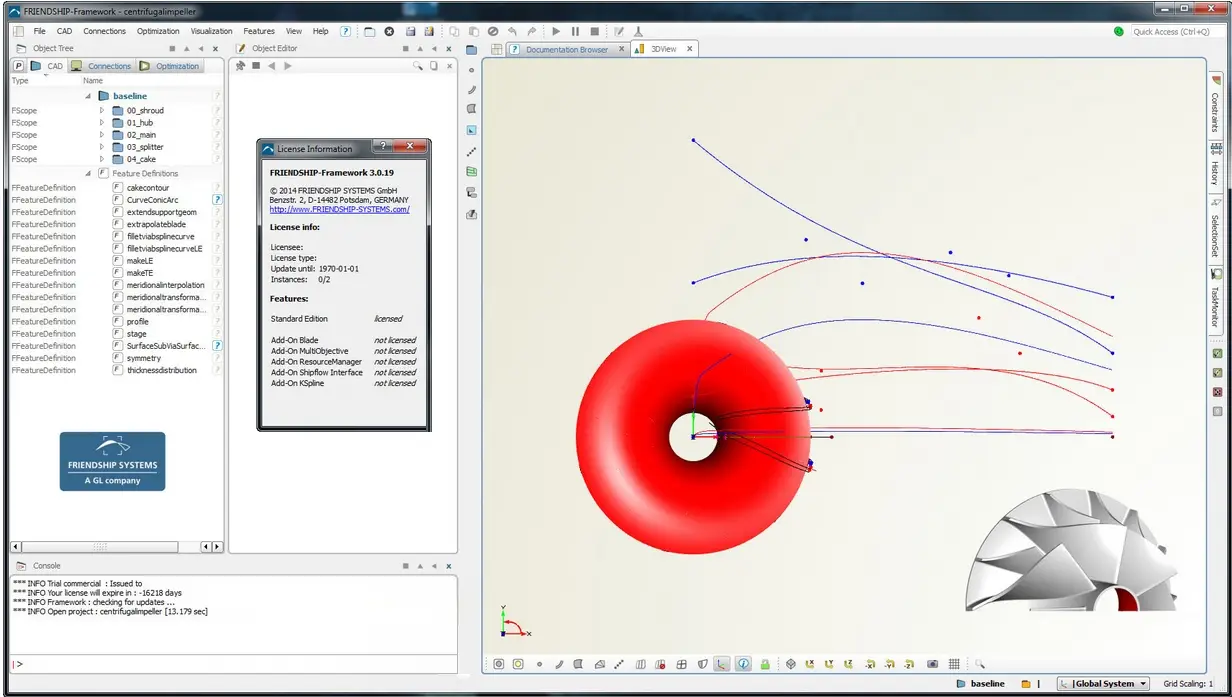Image resolution: width=1232 pixels, height=697 pixels.
Task: Toggle point visibility filter in 3D toolbar
Action: point(539,664)
